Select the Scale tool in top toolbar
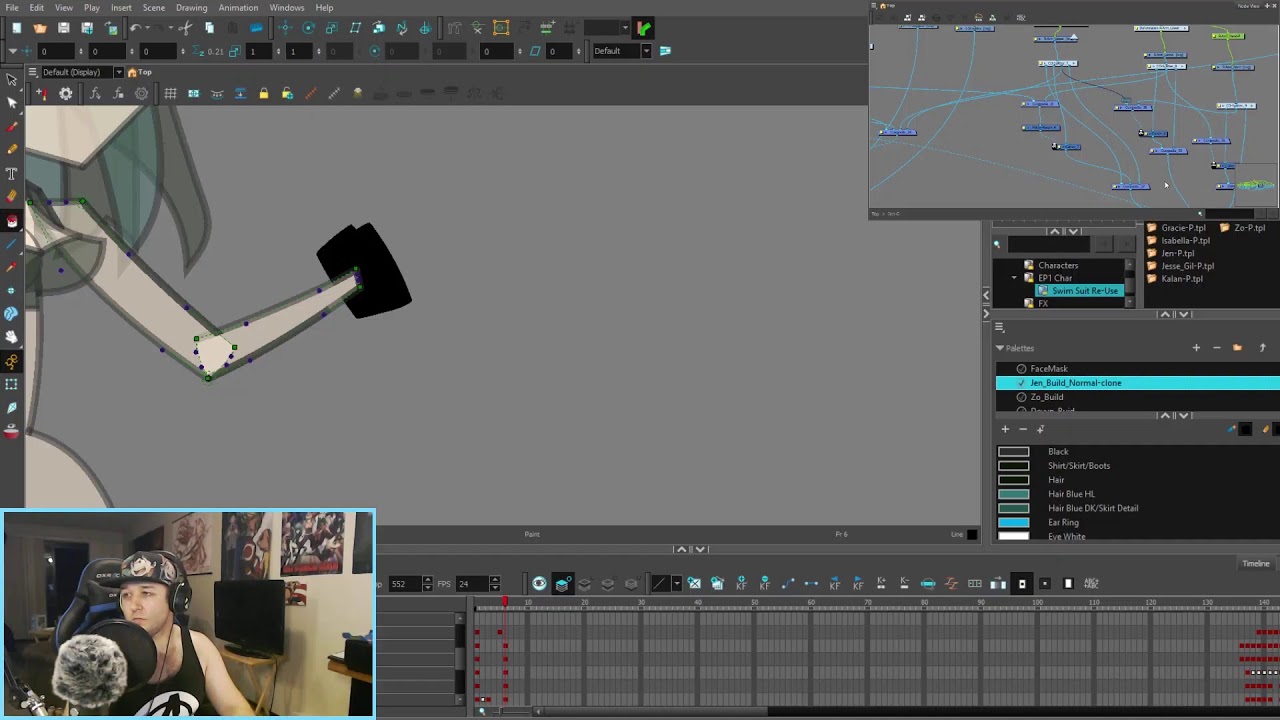The height and width of the screenshot is (720, 1280). click(331, 28)
